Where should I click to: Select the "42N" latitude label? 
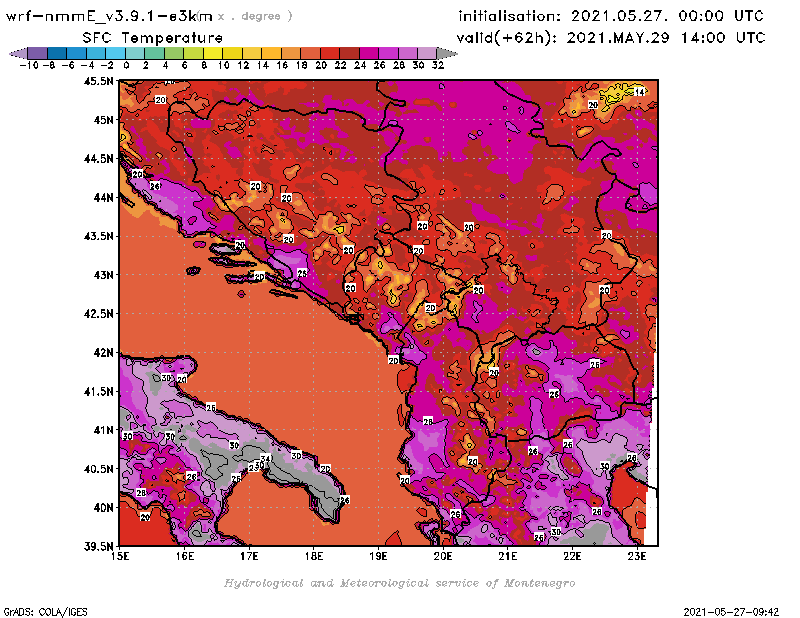pos(104,353)
